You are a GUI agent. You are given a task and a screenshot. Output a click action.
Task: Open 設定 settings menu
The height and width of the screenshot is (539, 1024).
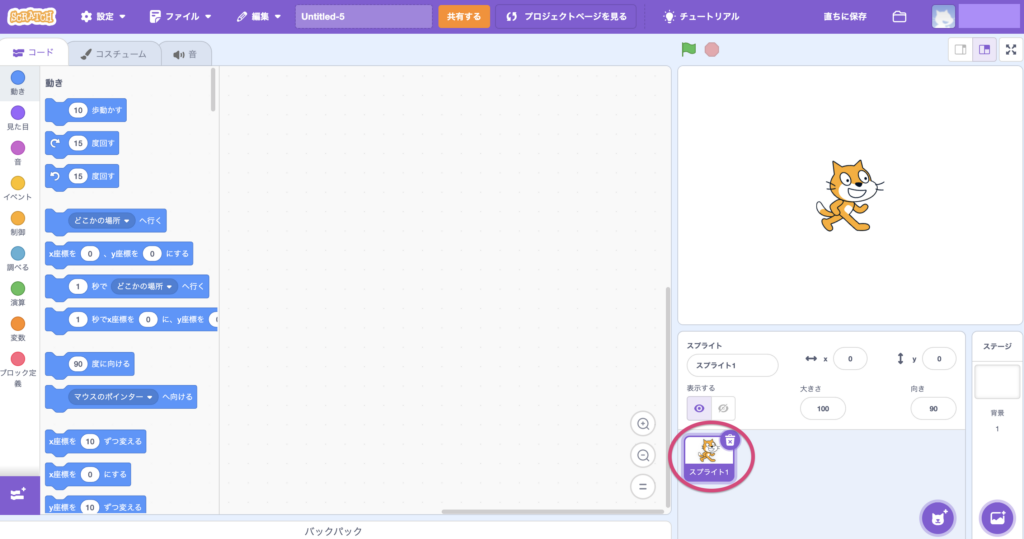[103, 16]
